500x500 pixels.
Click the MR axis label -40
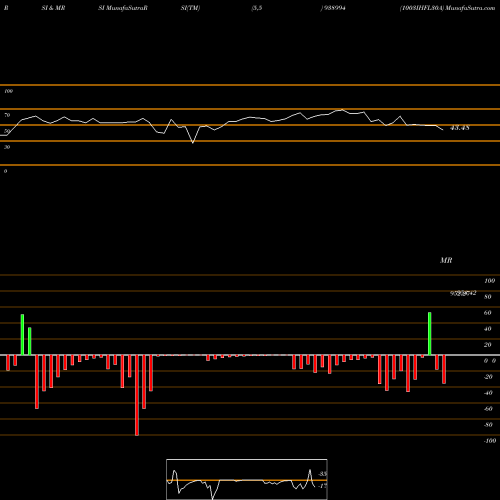pyautogui.click(x=488, y=393)
